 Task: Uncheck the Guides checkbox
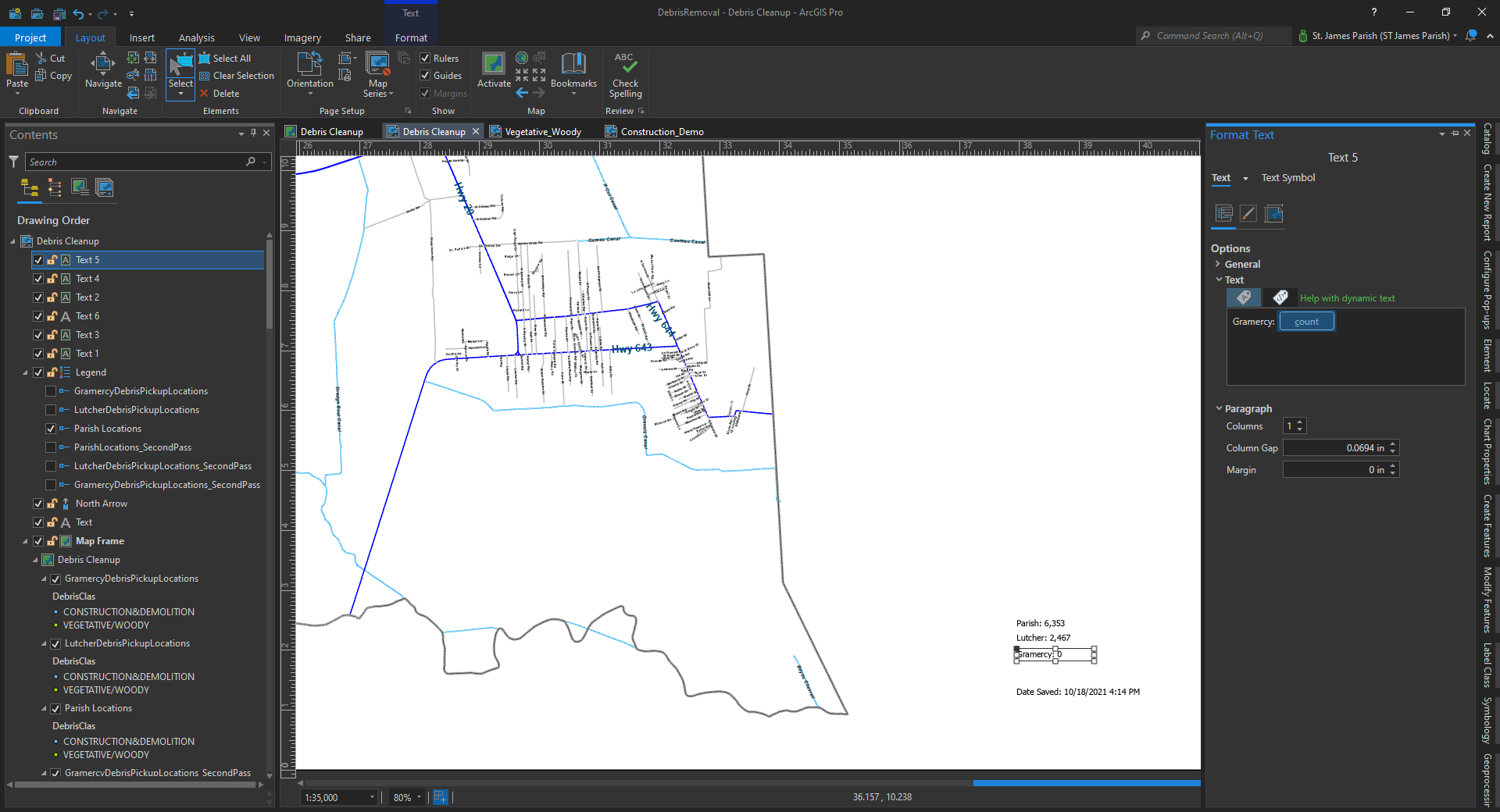coord(426,76)
